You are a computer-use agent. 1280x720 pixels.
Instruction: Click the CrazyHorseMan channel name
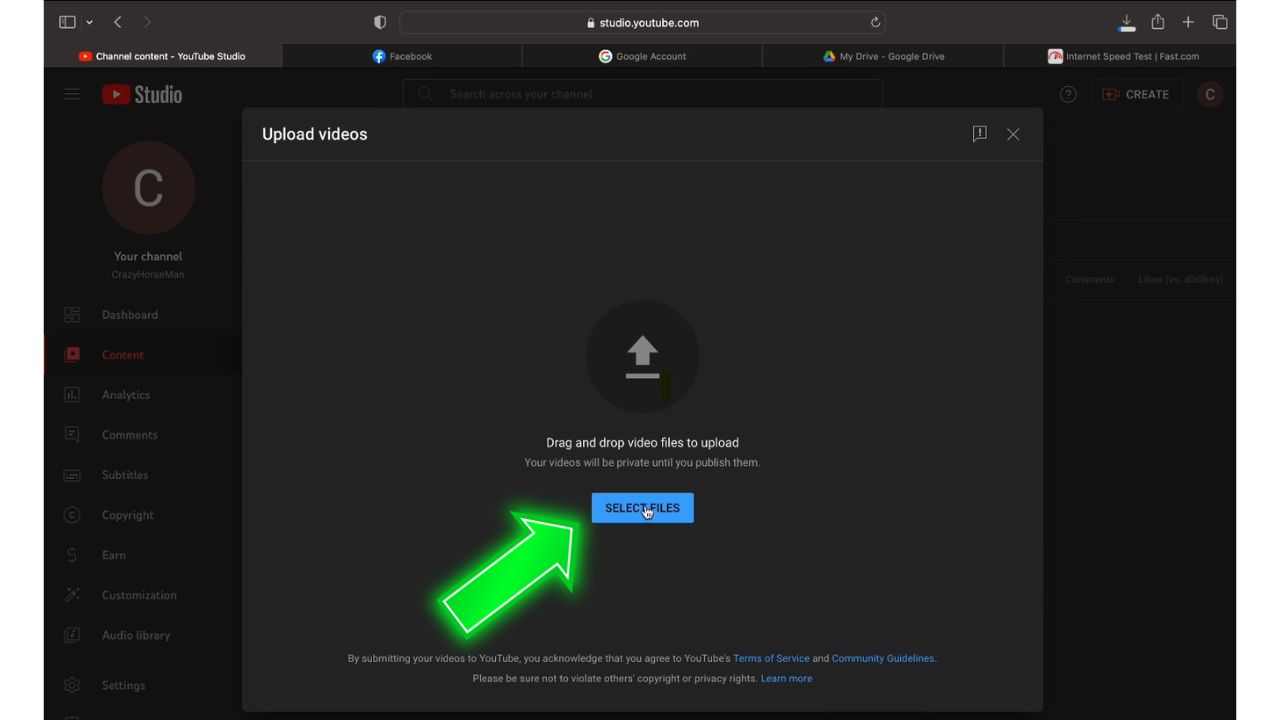click(x=148, y=274)
